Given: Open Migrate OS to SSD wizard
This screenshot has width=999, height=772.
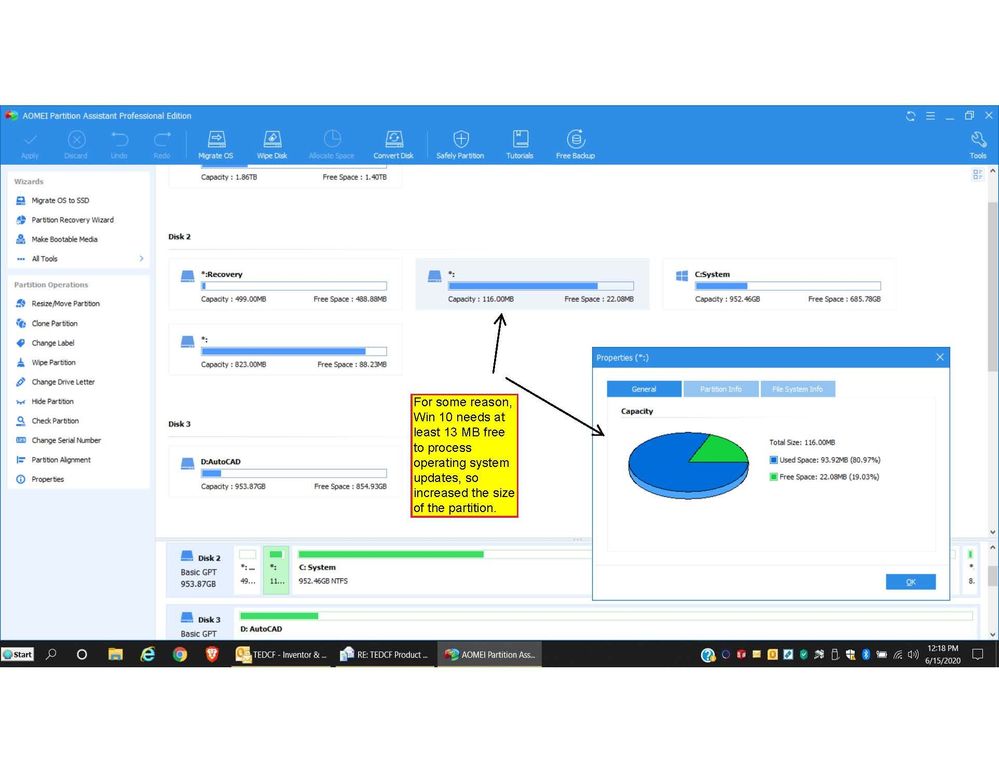Looking at the screenshot, I should tap(61, 200).
